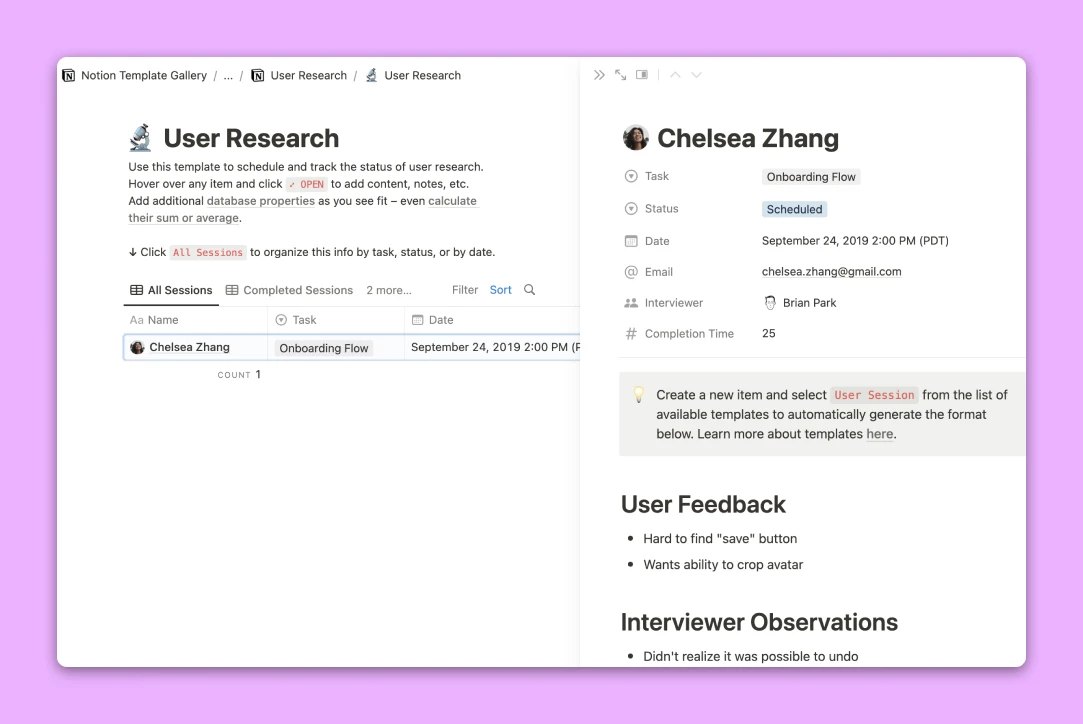Open the Sort options

[x=500, y=289]
